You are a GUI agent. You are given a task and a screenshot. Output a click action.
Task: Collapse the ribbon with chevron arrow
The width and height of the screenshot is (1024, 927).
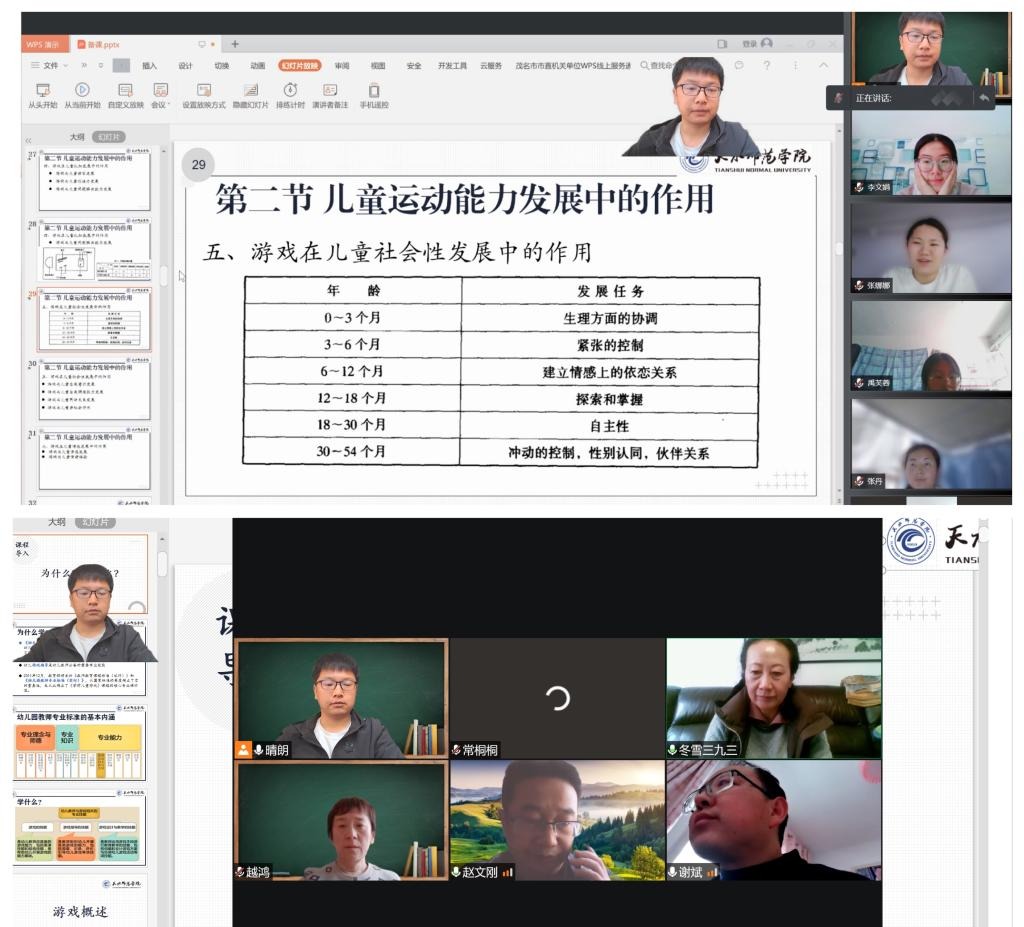click(x=824, y=65)
